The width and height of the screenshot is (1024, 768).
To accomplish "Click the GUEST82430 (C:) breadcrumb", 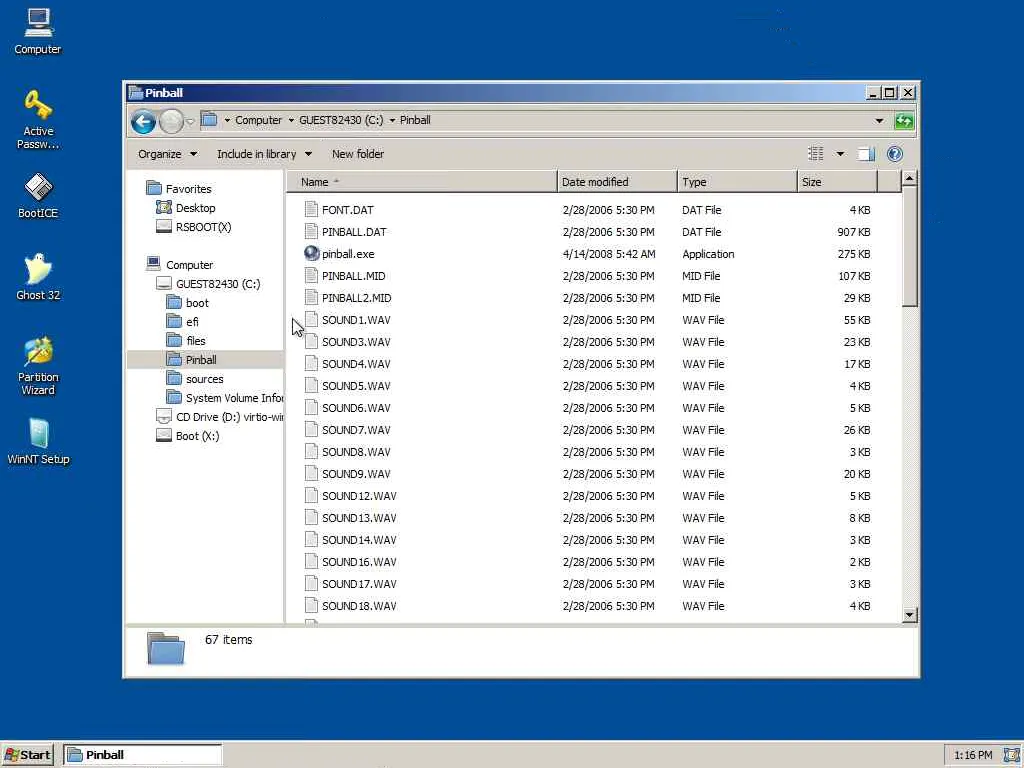I will [x=341, y=120].
